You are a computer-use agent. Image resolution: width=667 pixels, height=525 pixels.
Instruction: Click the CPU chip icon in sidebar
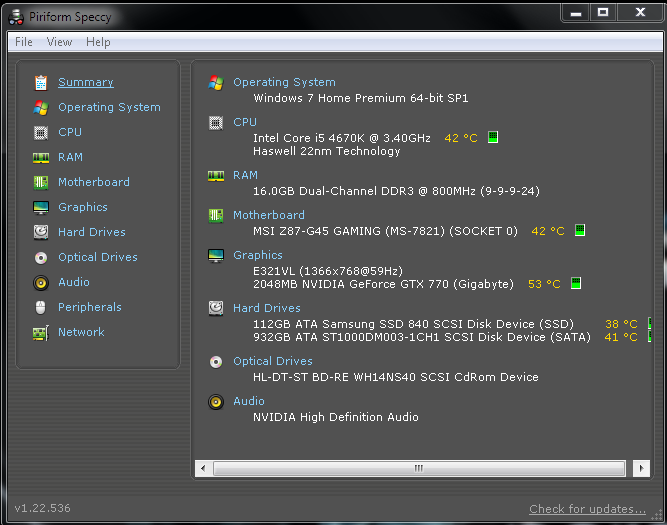(x=41, y=133)
